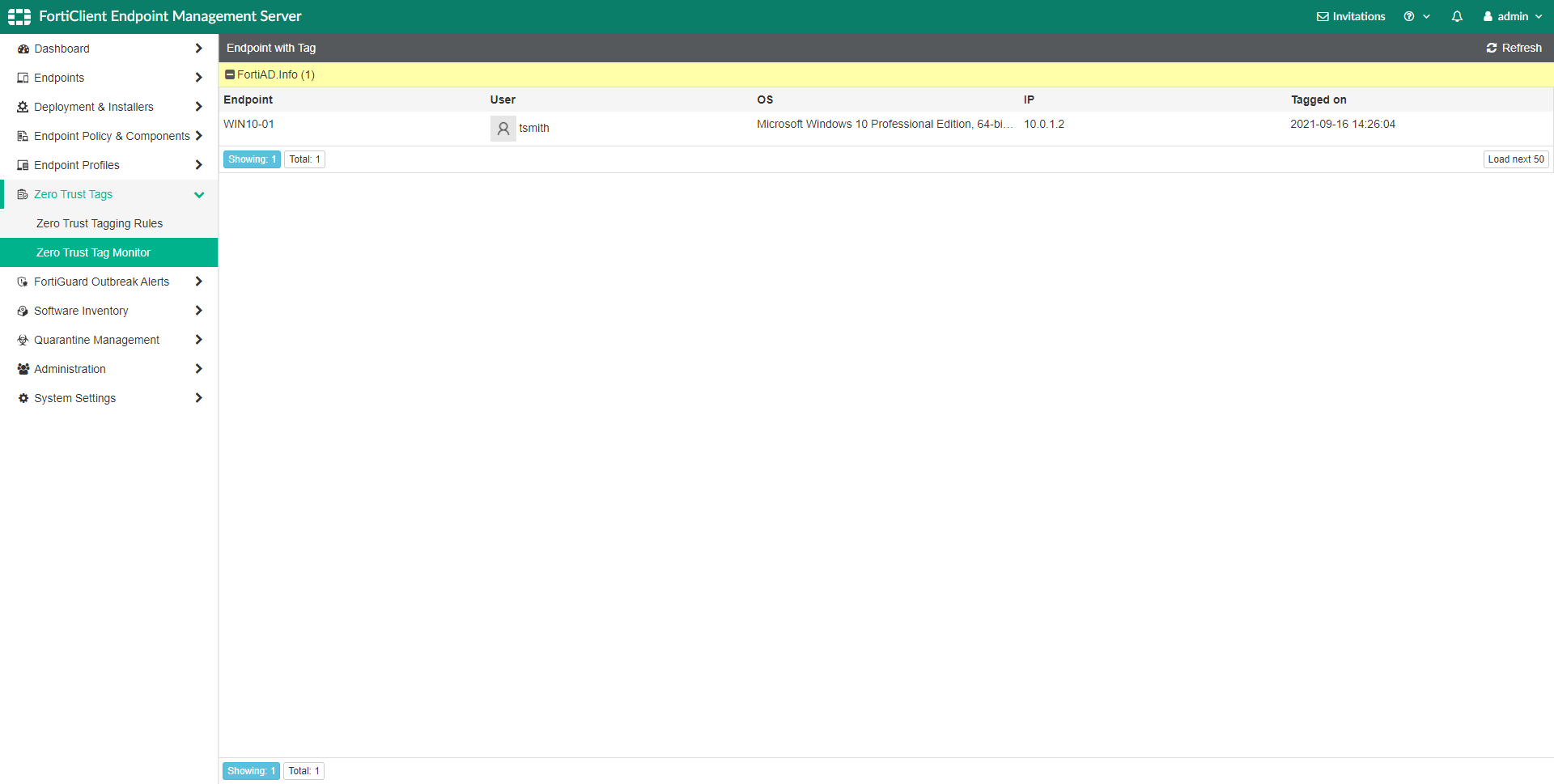1554x784 pixels.
Task: Click the tagged date 2021-09-16 14:26:04
Action: click(1343, 124)
